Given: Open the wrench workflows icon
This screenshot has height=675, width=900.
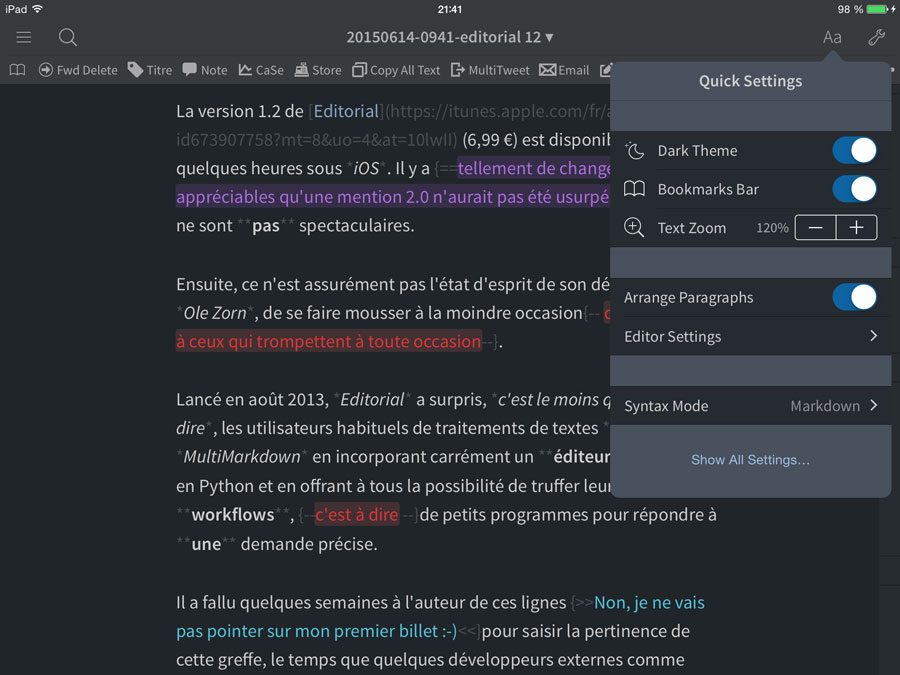Looking at the screenshot, I should click(x=876, y=37).
